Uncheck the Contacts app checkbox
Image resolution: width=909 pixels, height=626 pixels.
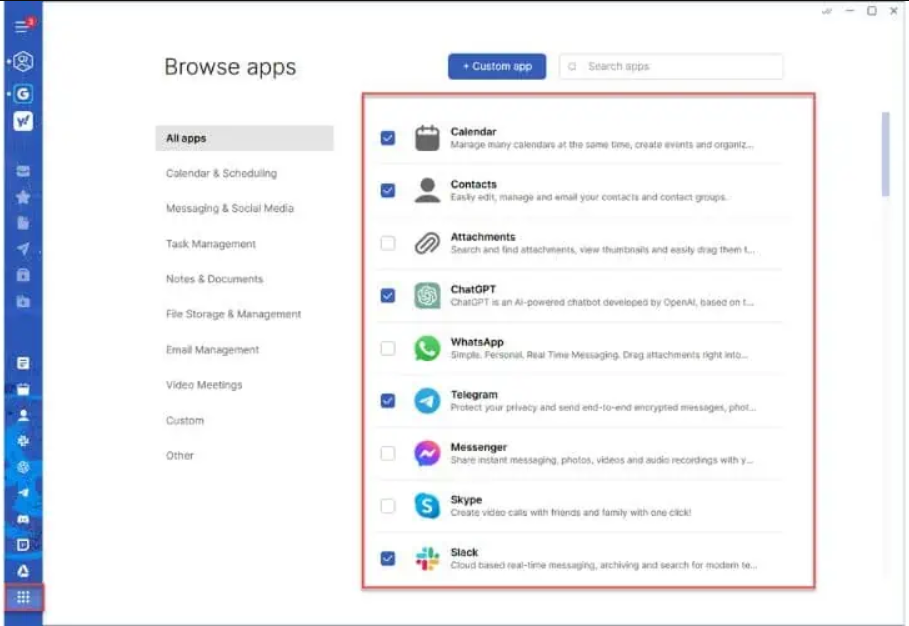click(x=388, y=190)
